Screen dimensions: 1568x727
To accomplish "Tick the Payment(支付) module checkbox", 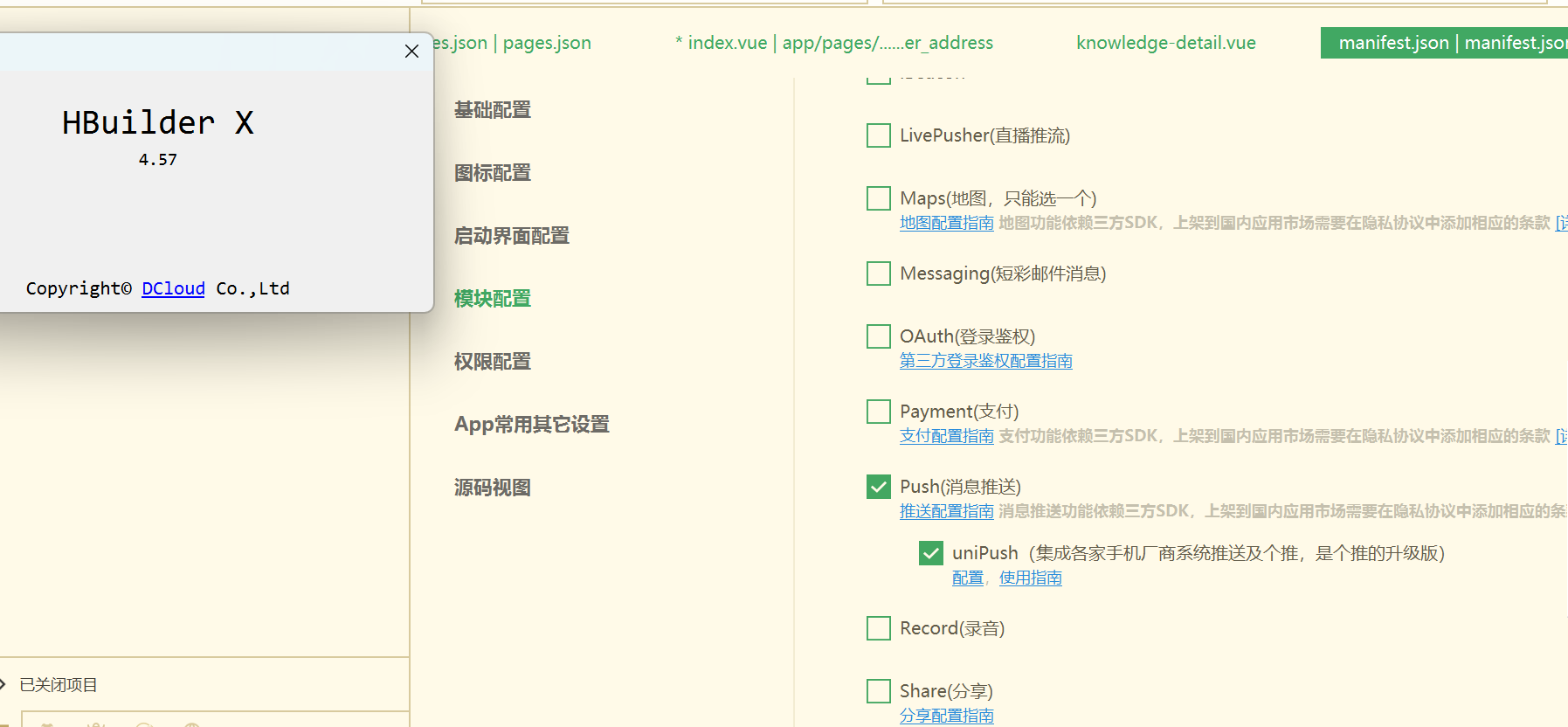I will click(878, 412).
